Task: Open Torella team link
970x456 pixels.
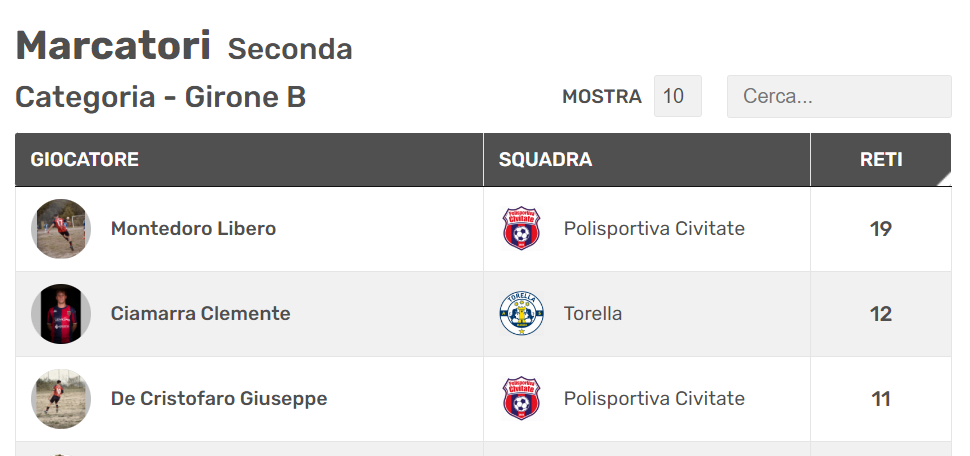Action: pos(593,314)
